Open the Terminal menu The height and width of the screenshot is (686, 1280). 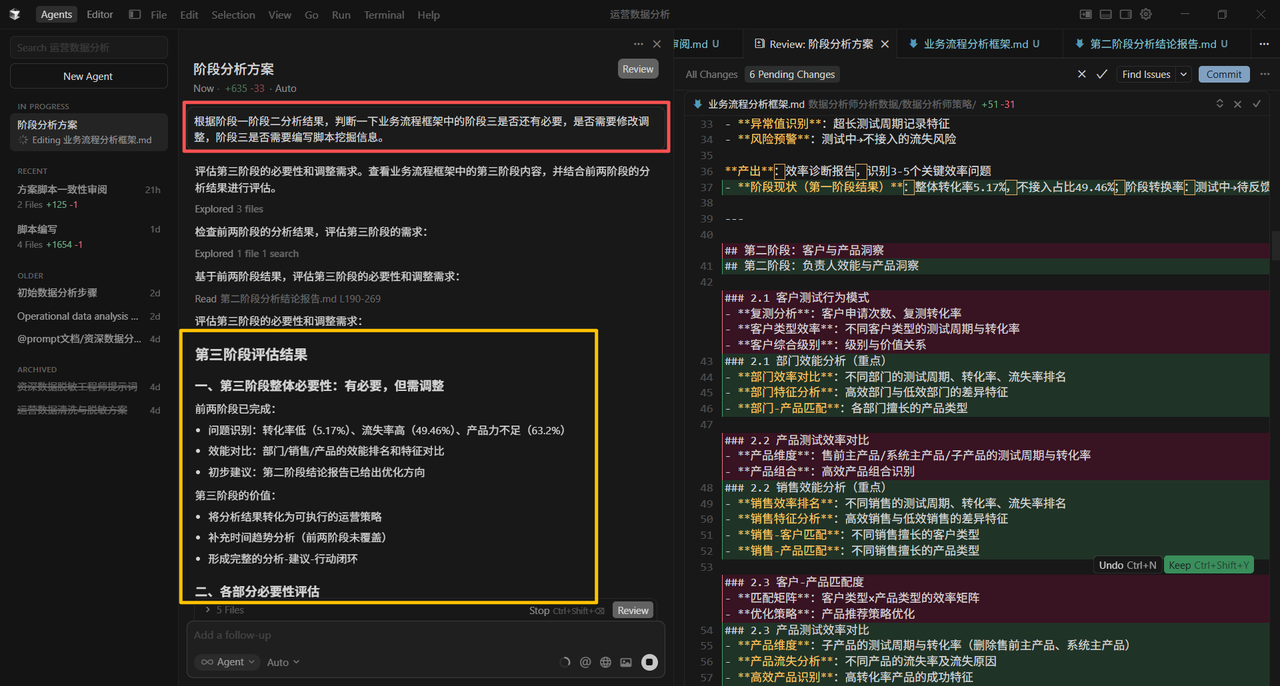(x=385, y=14)
